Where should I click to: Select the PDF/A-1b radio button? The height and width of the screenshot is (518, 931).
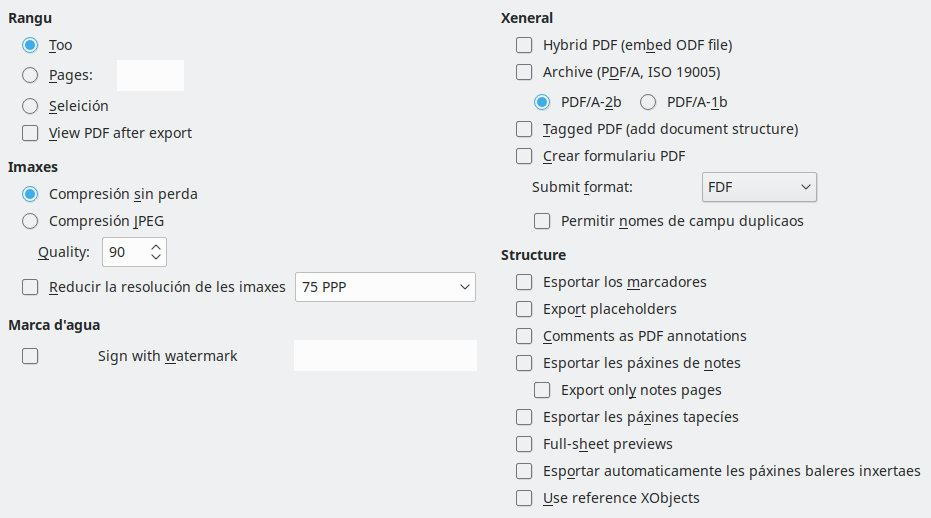648,102
